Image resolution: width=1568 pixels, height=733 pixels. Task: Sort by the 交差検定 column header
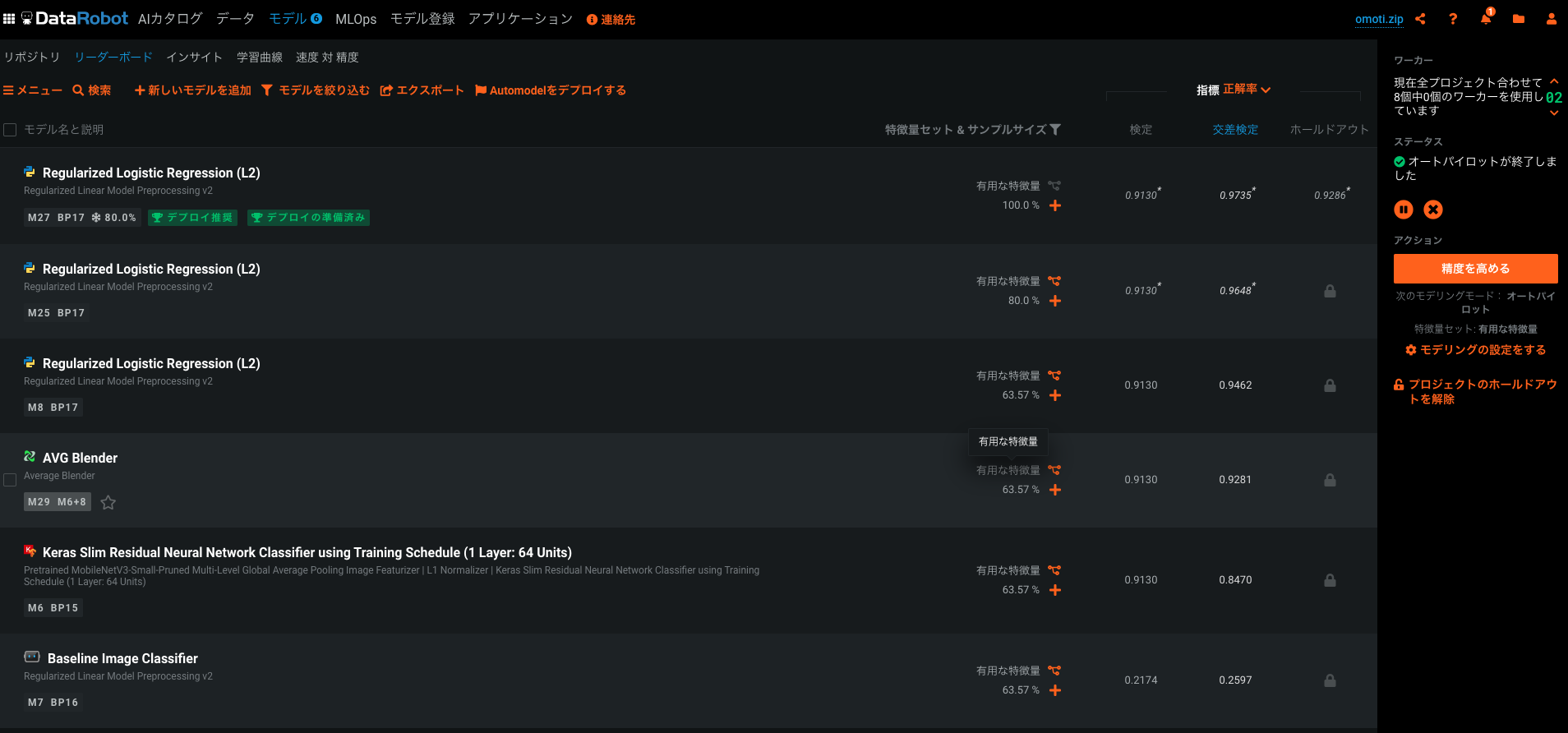[x=1235, y=130]
